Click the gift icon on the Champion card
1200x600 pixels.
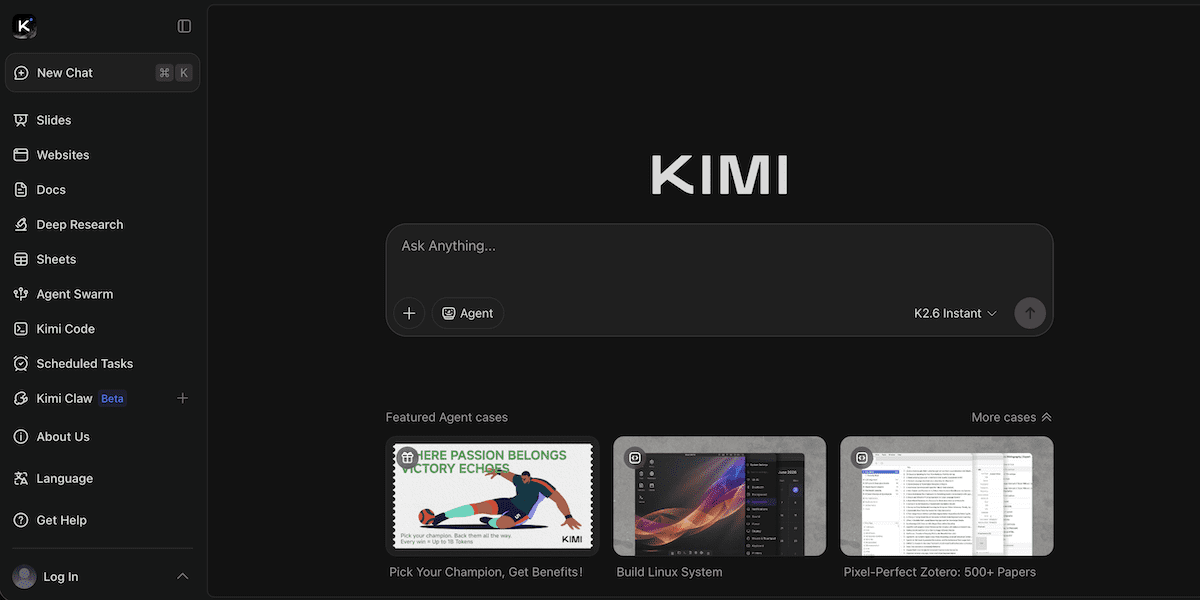point(407,458)
